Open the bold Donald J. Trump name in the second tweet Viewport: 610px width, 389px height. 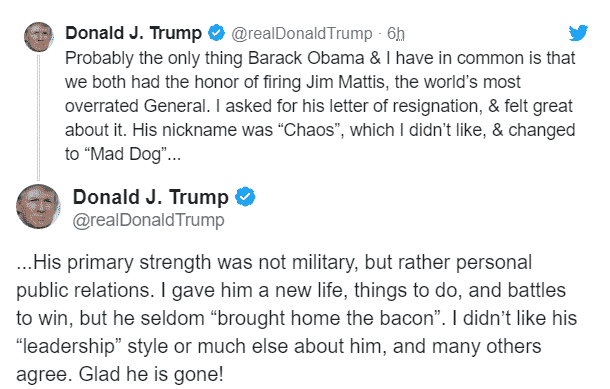point(151,197)
